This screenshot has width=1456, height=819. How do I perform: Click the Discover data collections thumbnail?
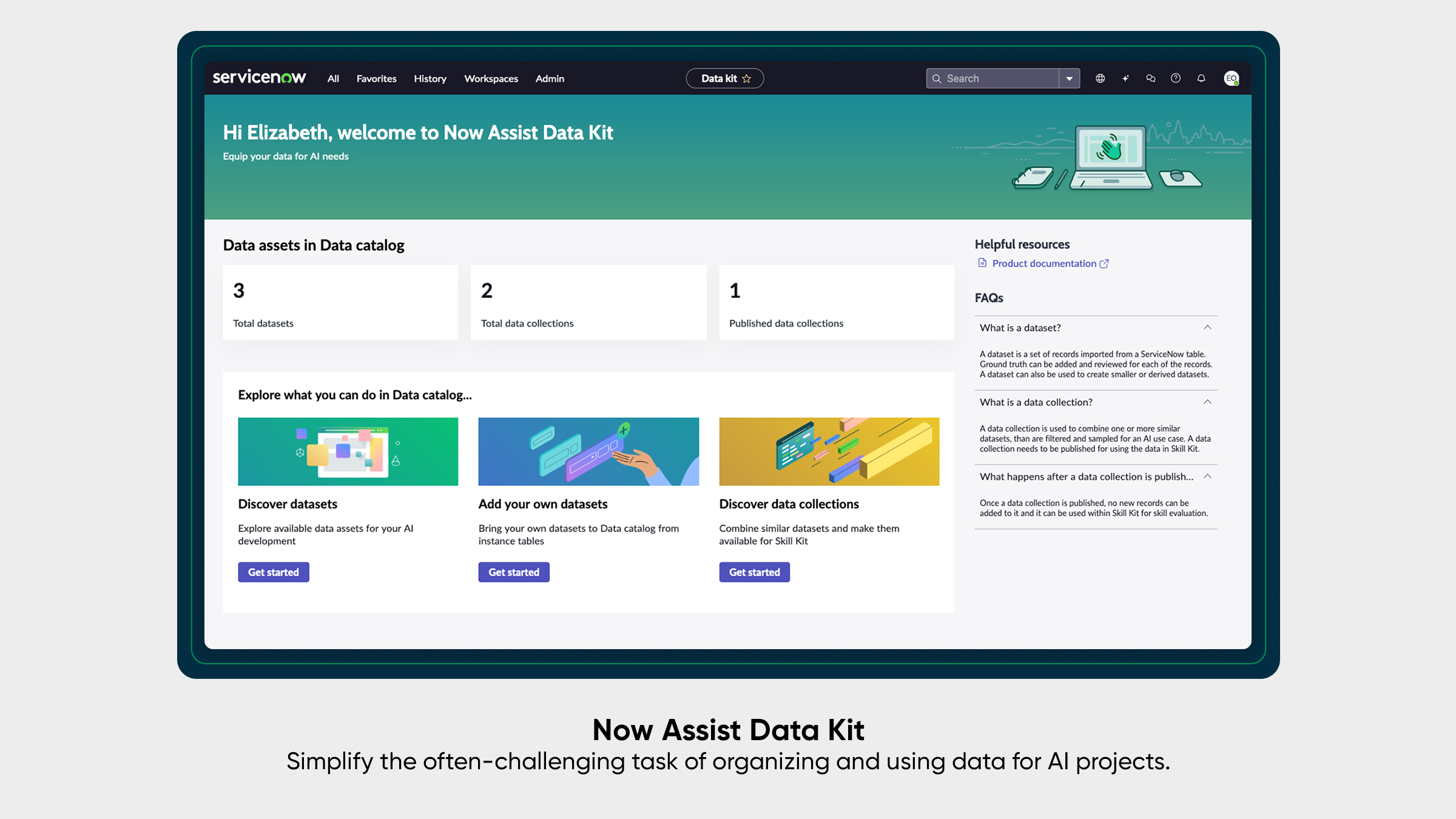pyautogui.click(x=829, y=451)
